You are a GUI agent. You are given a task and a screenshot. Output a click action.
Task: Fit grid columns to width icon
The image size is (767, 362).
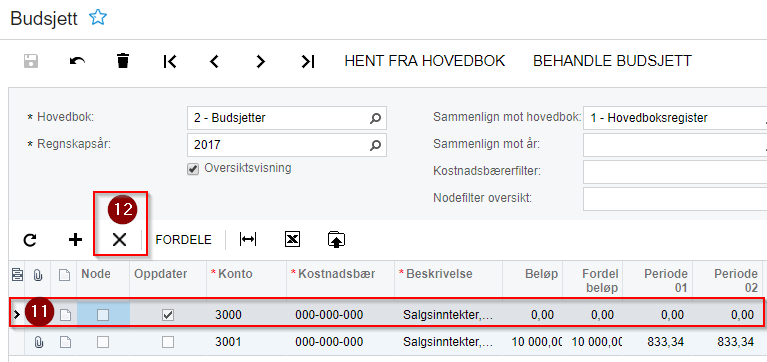tap(248, 239)
